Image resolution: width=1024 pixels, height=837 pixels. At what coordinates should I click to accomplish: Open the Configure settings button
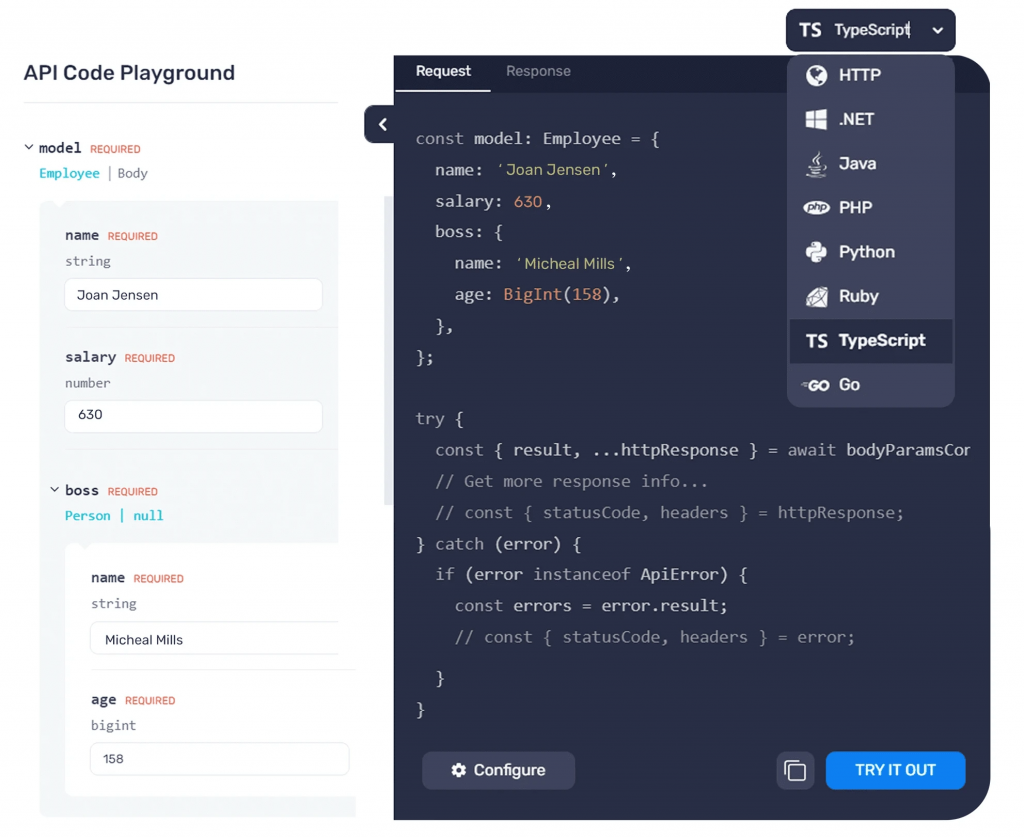click(x=498, y=770)
